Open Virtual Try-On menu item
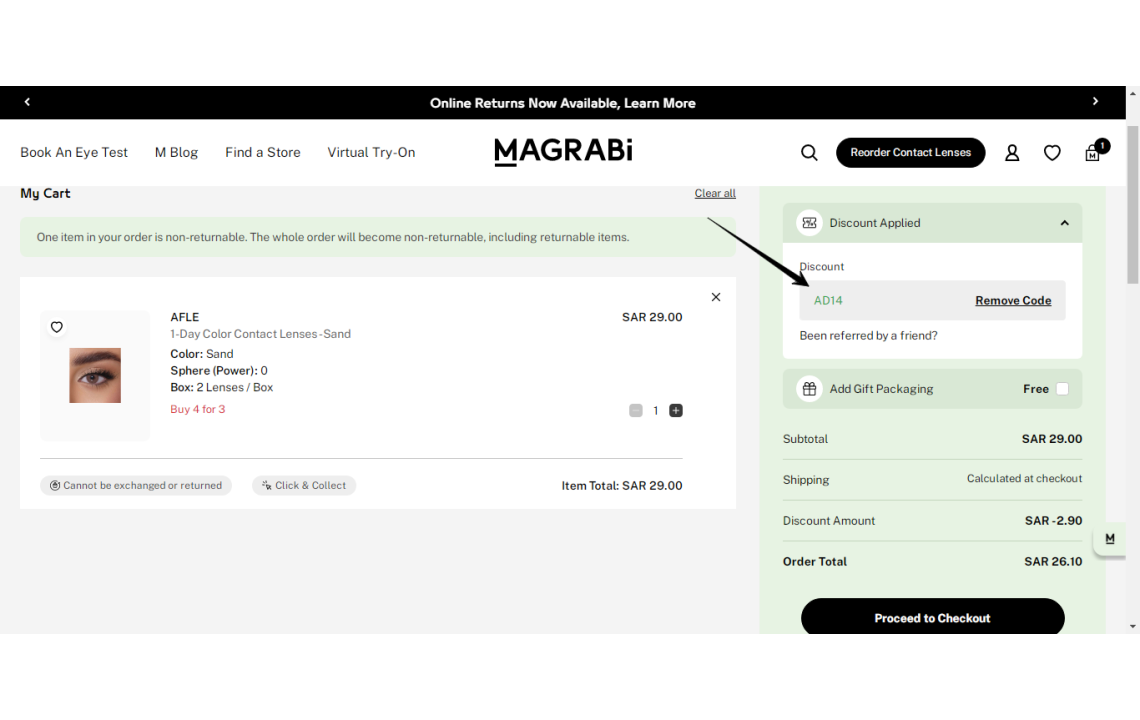 point(371,153)
